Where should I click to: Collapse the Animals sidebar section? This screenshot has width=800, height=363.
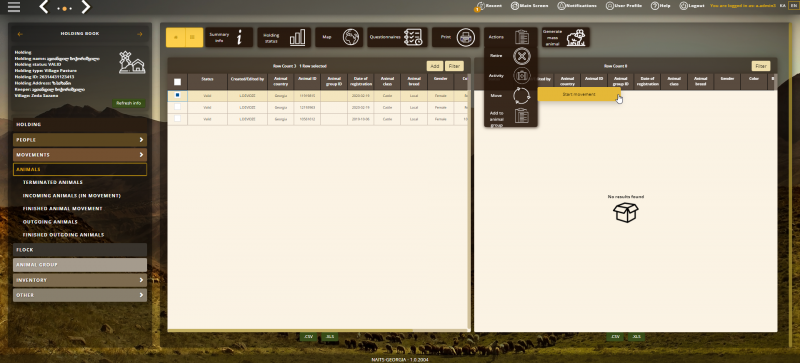(80, 170)
